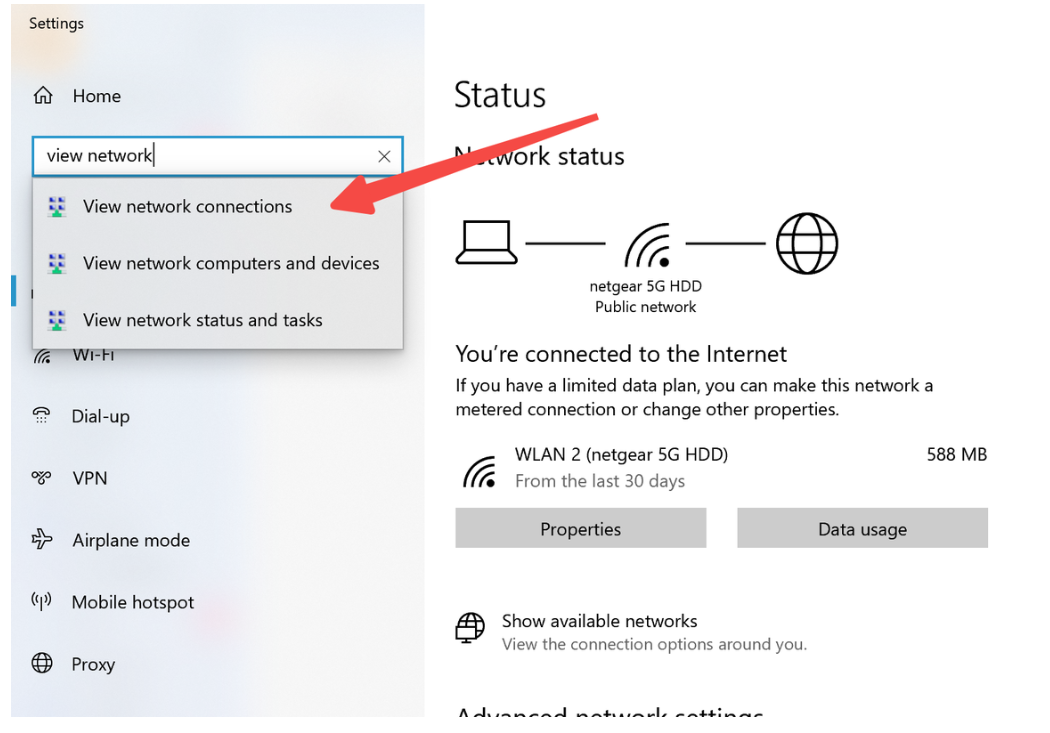This screenshot has height=733, width=1050.
Task: Click the Show available networks globe icon
Action: pos(469,629)
